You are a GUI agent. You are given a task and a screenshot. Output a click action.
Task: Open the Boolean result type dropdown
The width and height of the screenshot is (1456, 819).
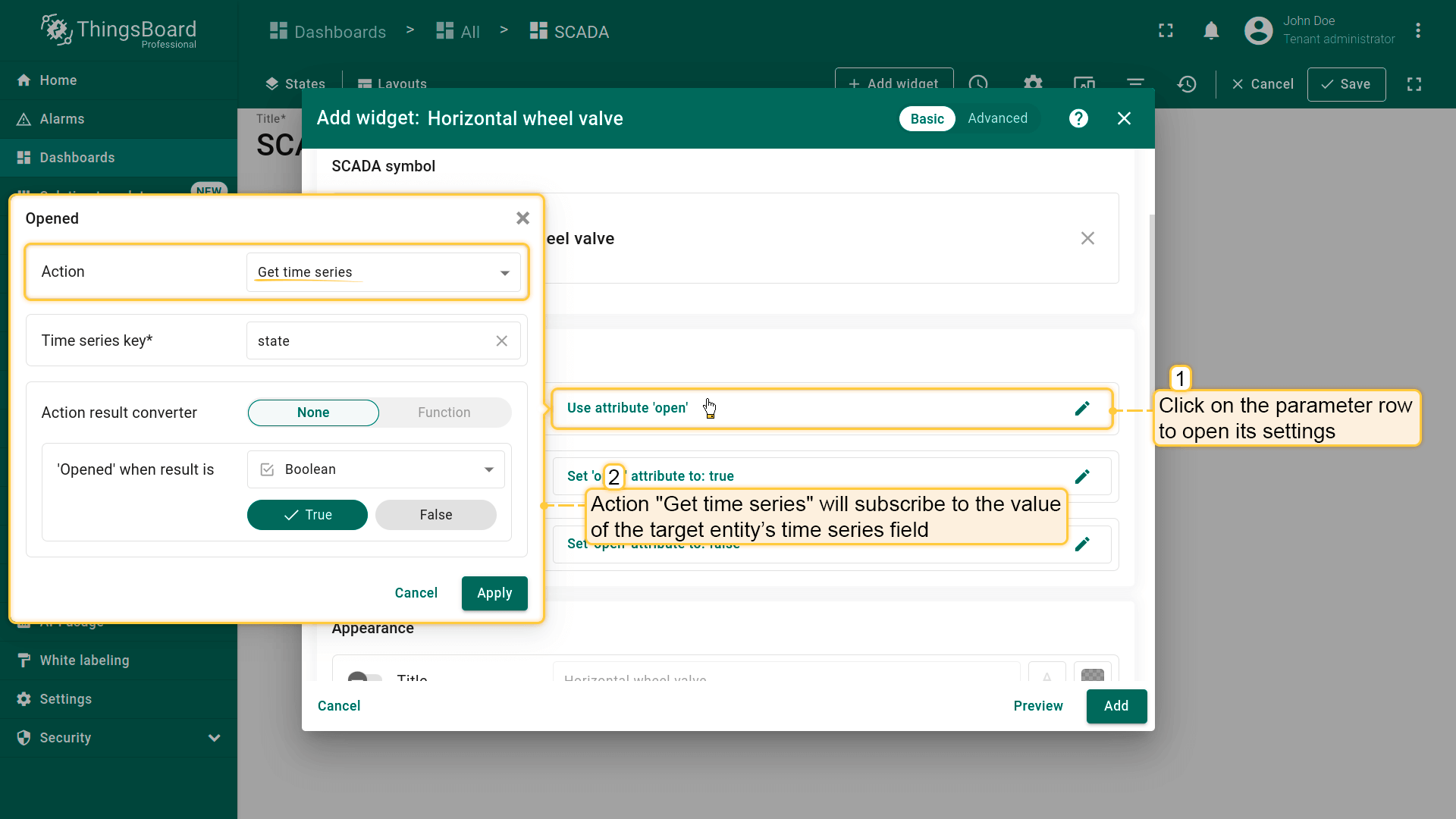pos(376,469)
